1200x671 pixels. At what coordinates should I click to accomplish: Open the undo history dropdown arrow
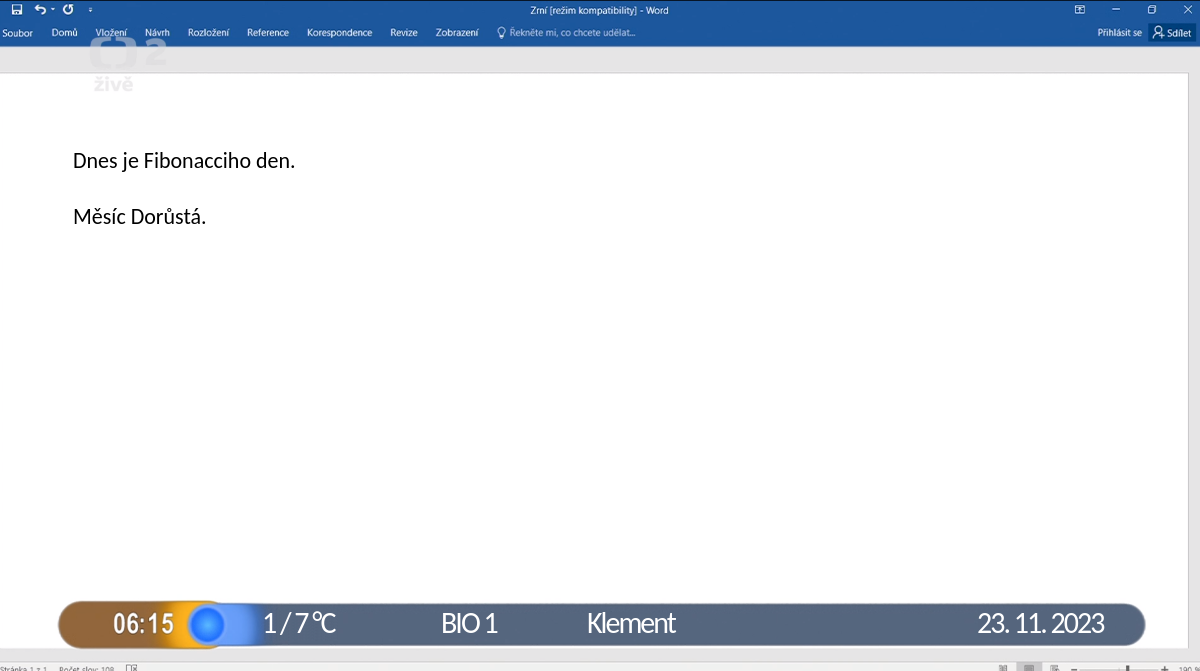pos(53,10)
